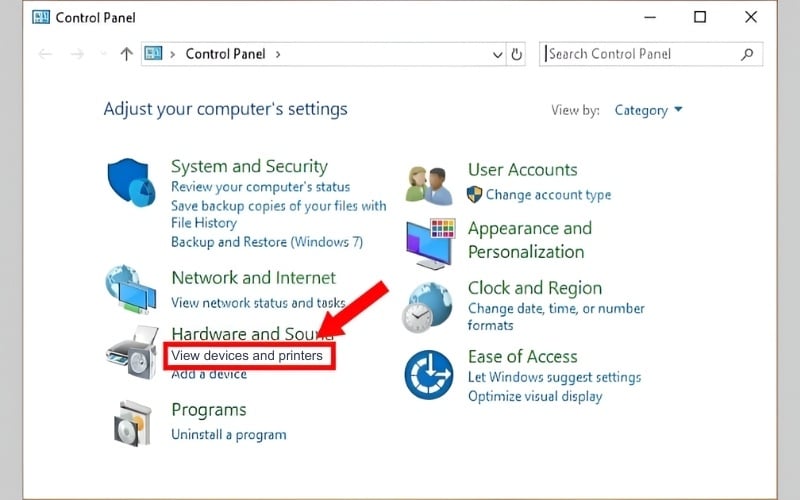Refresh the address bar location
800x500 pixels.
517,54
